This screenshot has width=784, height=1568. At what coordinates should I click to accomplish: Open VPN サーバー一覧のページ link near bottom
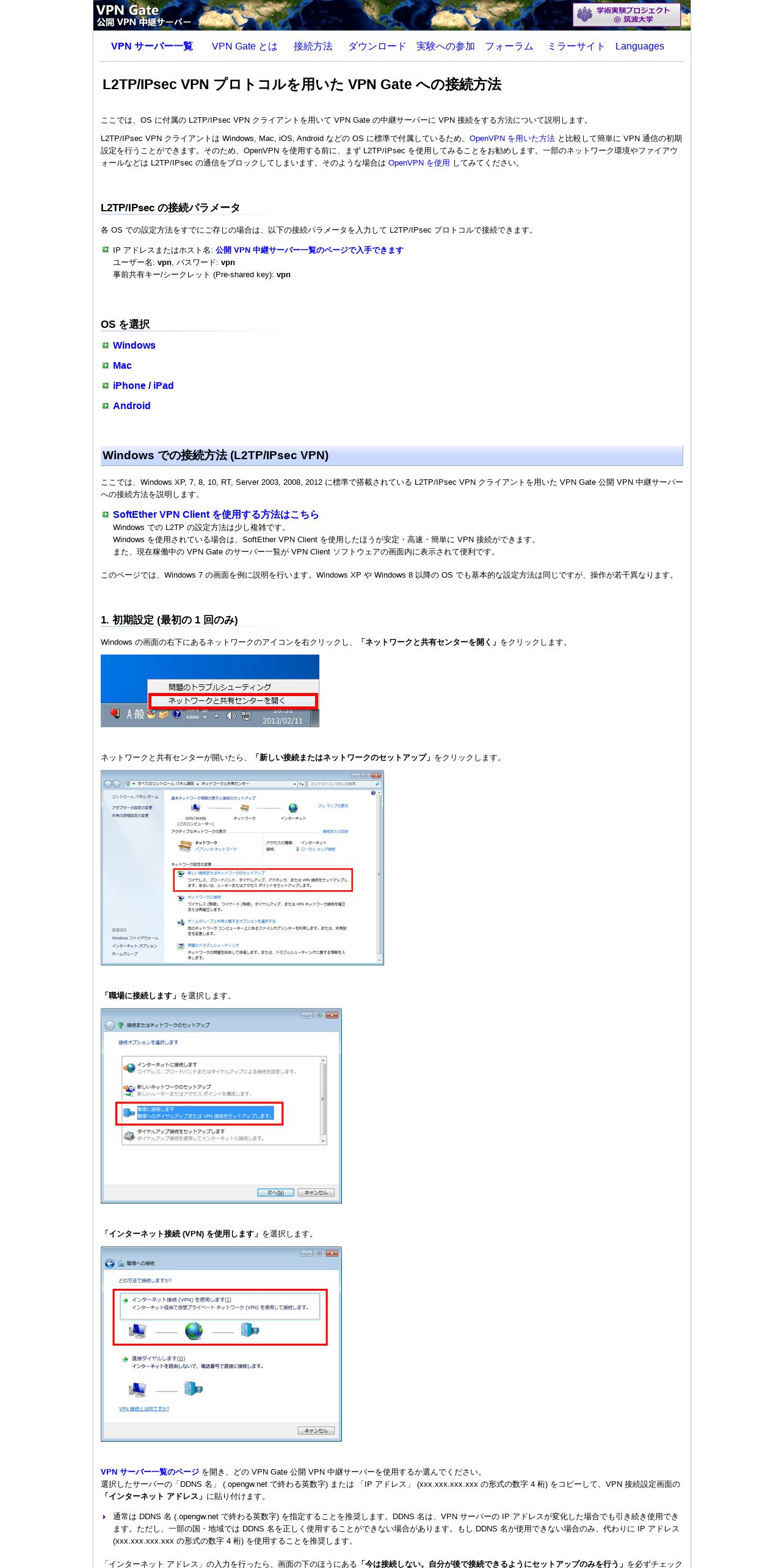tap(150, 1472)
